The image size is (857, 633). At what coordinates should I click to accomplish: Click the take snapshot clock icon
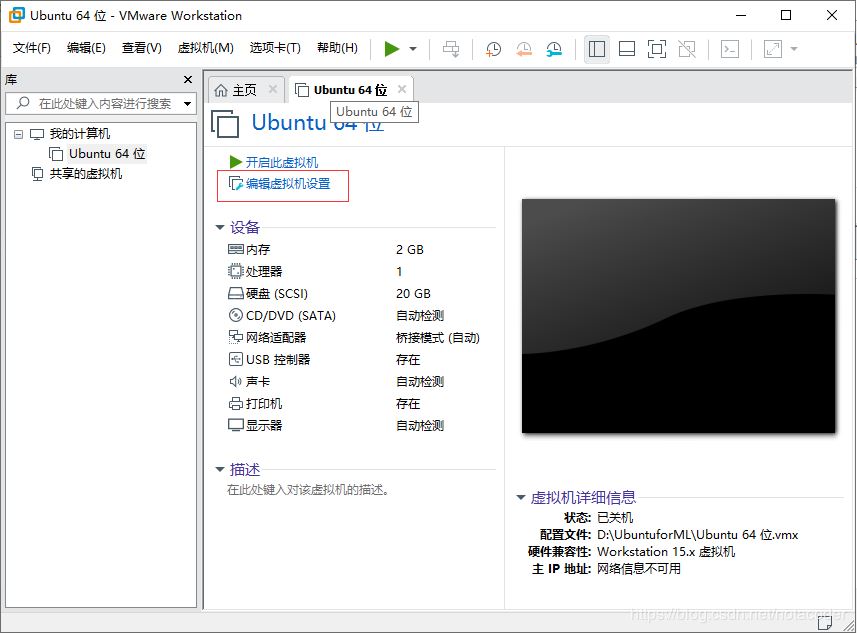(x=493, y=48)
